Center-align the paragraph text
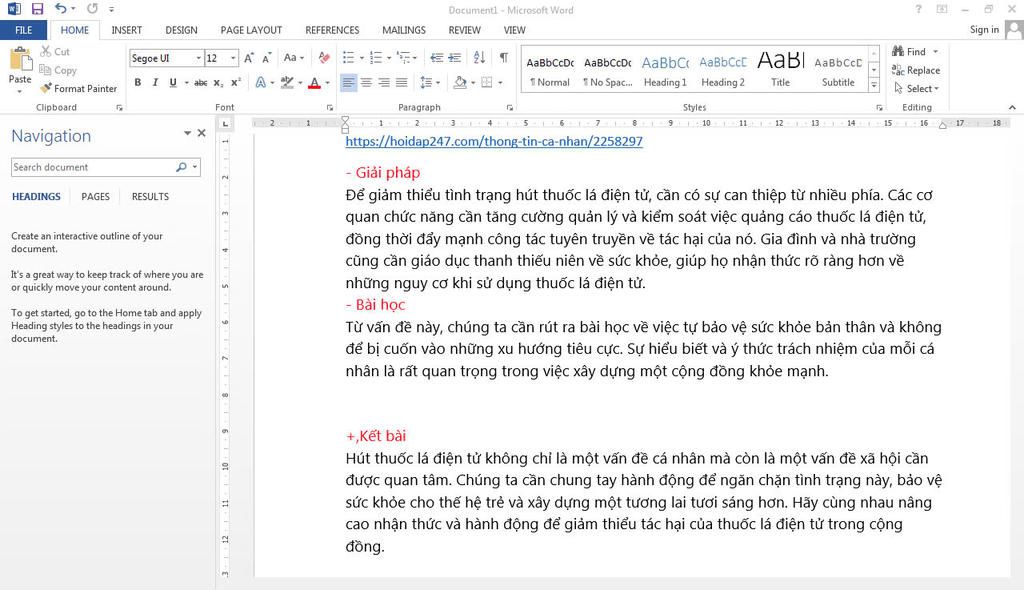The height and width of the screenshot is (590, 1024). click(366, 83)
